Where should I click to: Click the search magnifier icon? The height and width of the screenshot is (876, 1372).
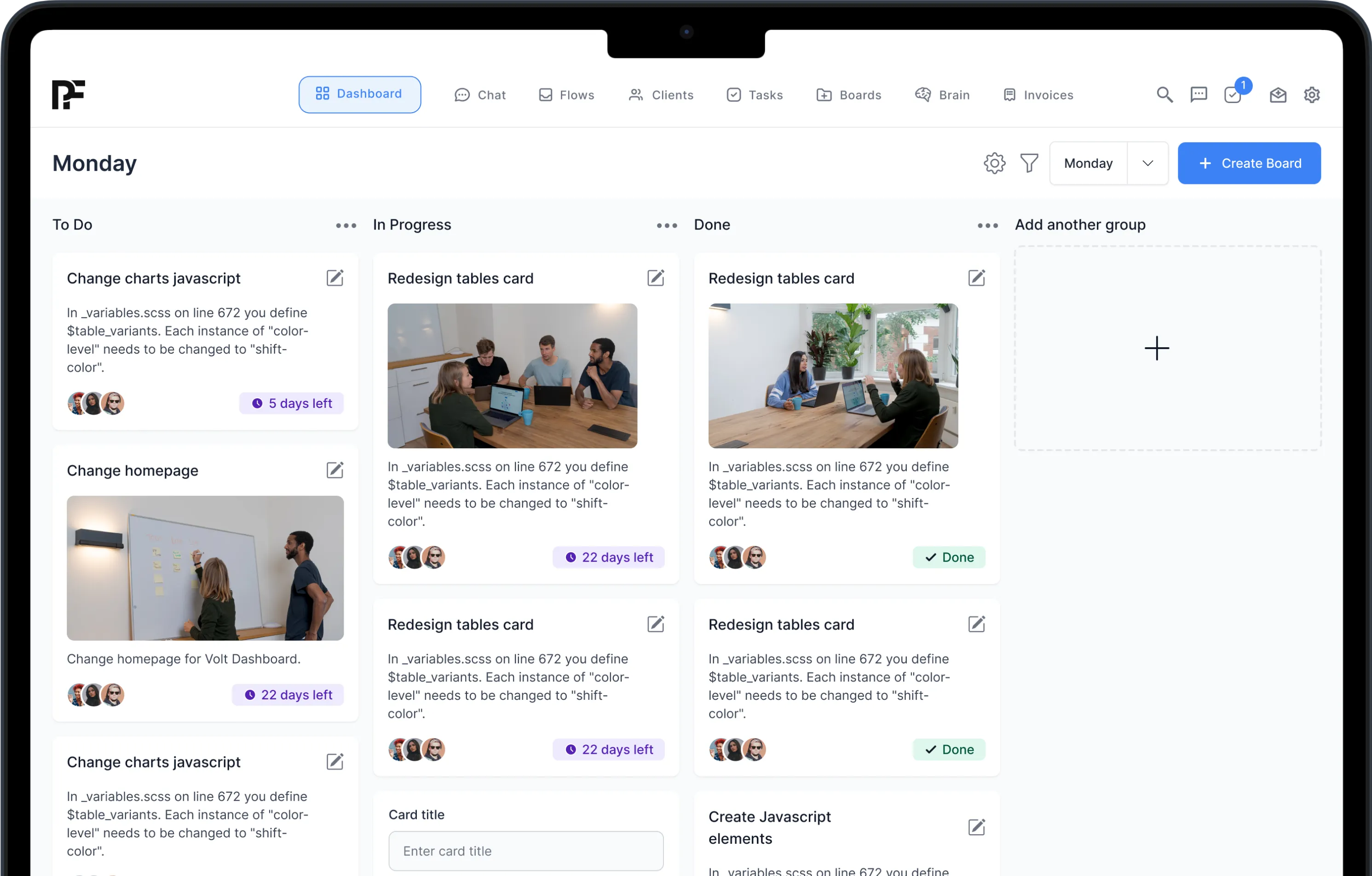click(1164, 95)
